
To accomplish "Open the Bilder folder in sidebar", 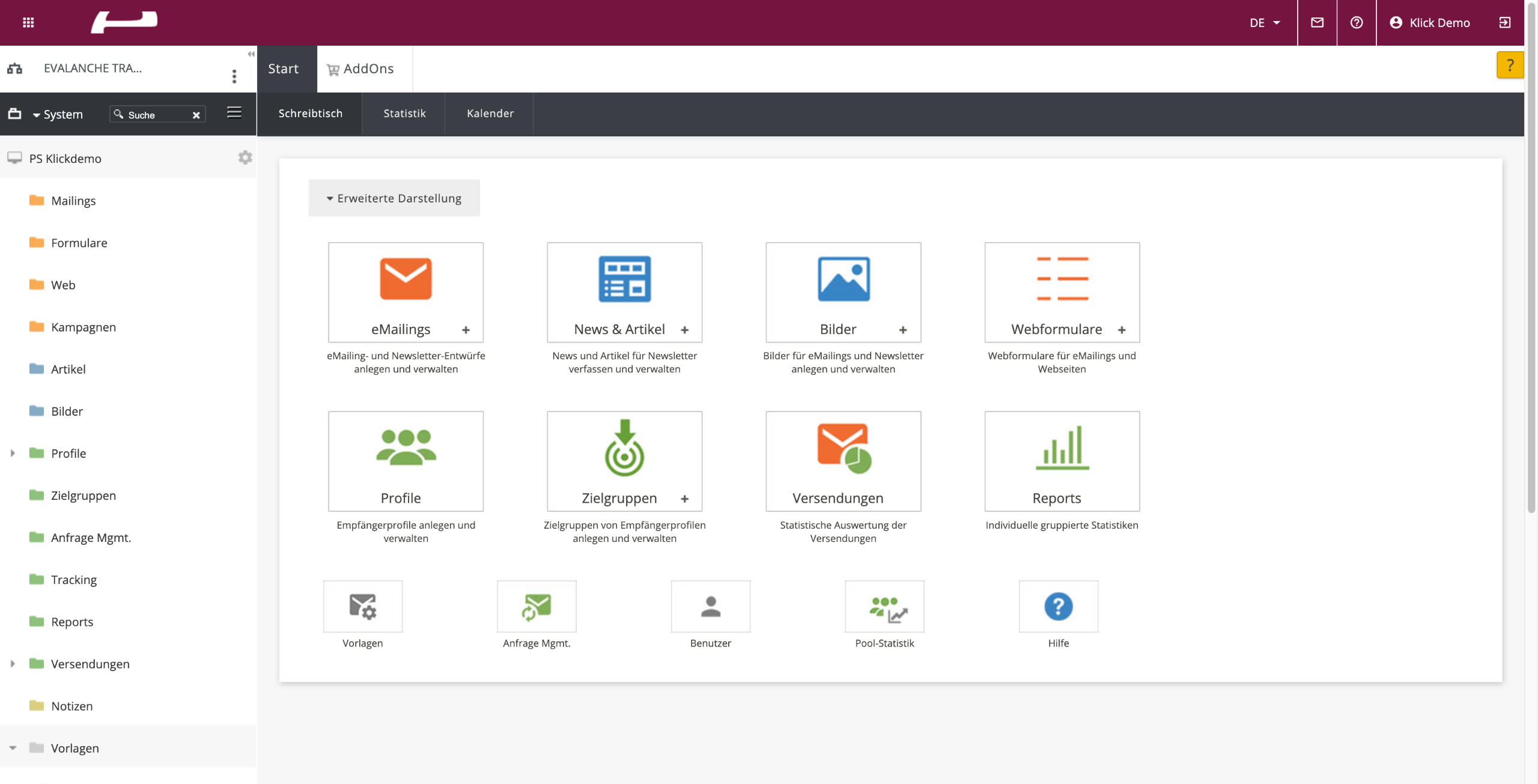I will coord(67,411).
